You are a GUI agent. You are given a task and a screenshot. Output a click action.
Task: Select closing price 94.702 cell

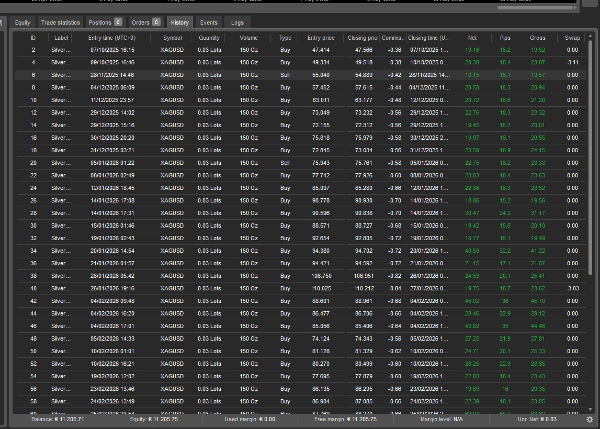[x=364, y=251]
